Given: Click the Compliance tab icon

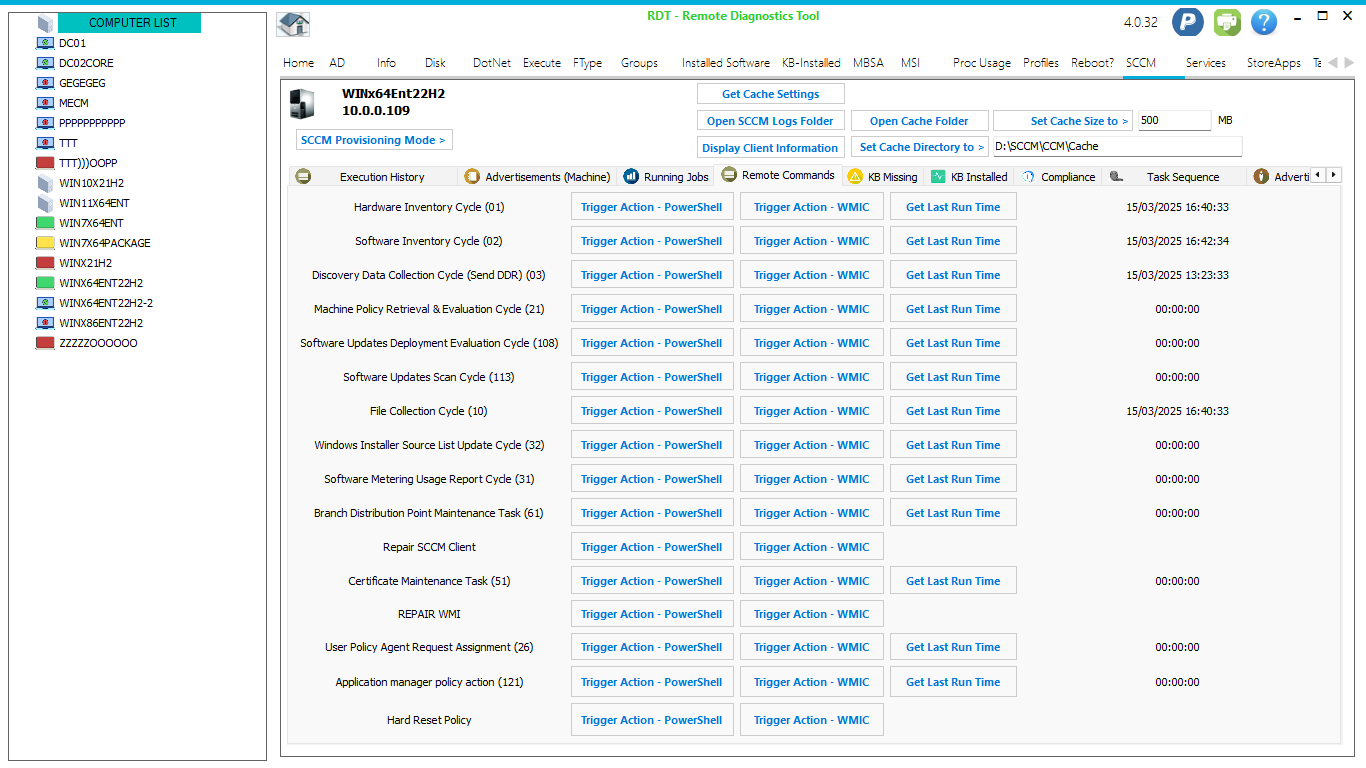Looking at the screenshot, I should (1028, 176).
